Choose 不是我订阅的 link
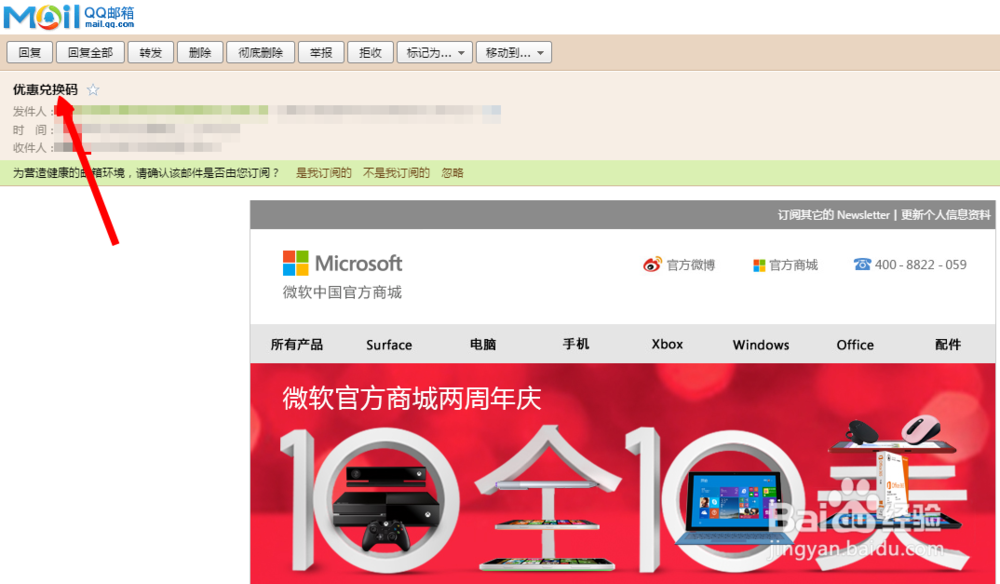The width and height of the screenshot is (1000, 584). pos(396,173)
